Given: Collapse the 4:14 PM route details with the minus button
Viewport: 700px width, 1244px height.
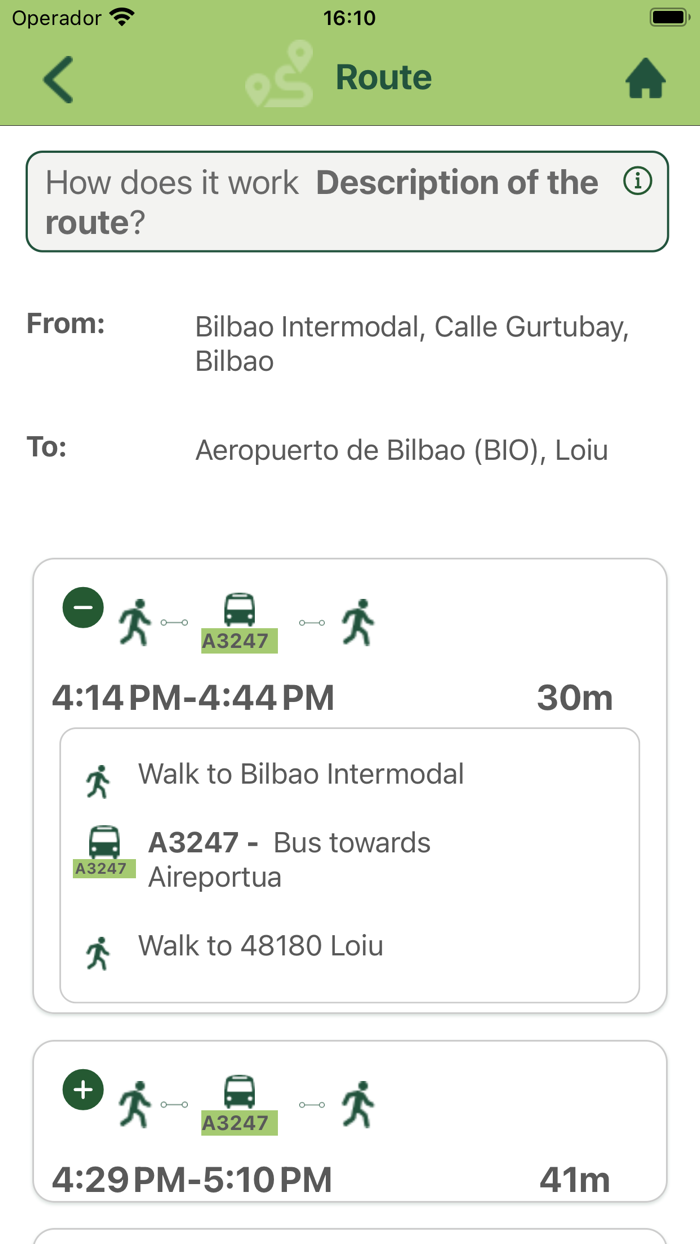Looking at the screenshot, I should coord(82,607).
